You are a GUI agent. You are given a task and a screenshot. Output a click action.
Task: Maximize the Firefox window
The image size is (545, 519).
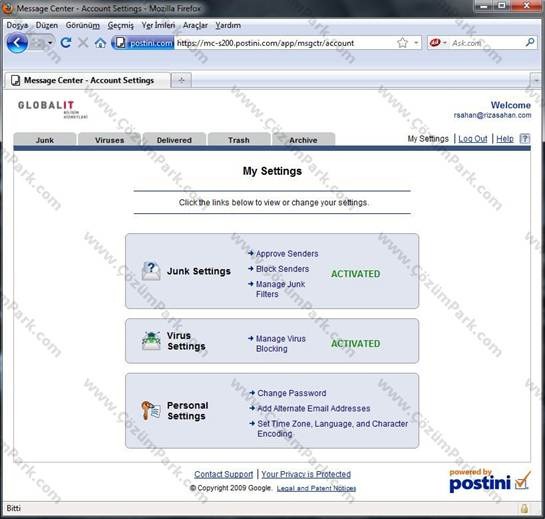pos(501,6)
